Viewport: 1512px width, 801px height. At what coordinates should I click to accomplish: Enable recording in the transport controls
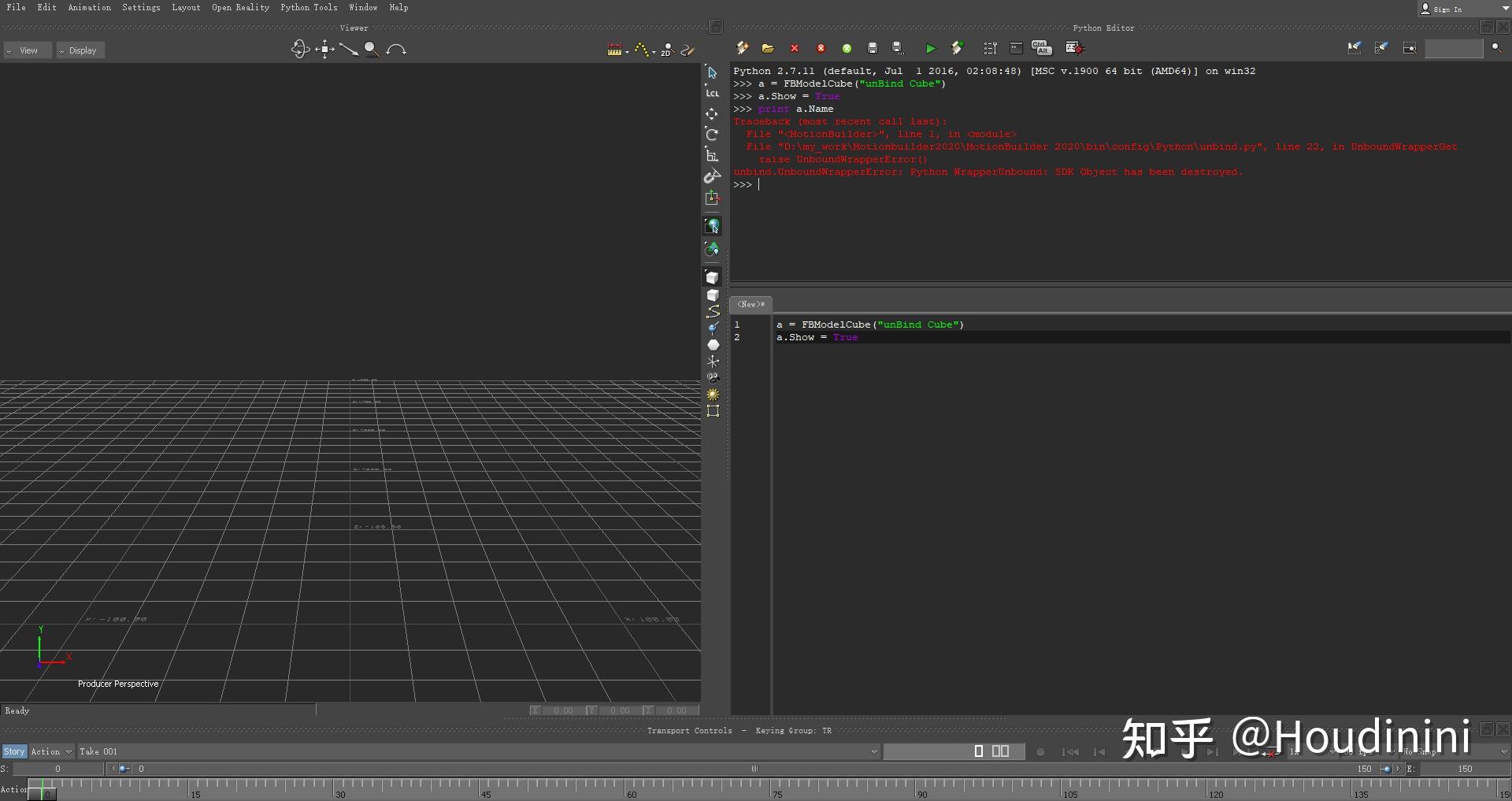[1041, 752]
